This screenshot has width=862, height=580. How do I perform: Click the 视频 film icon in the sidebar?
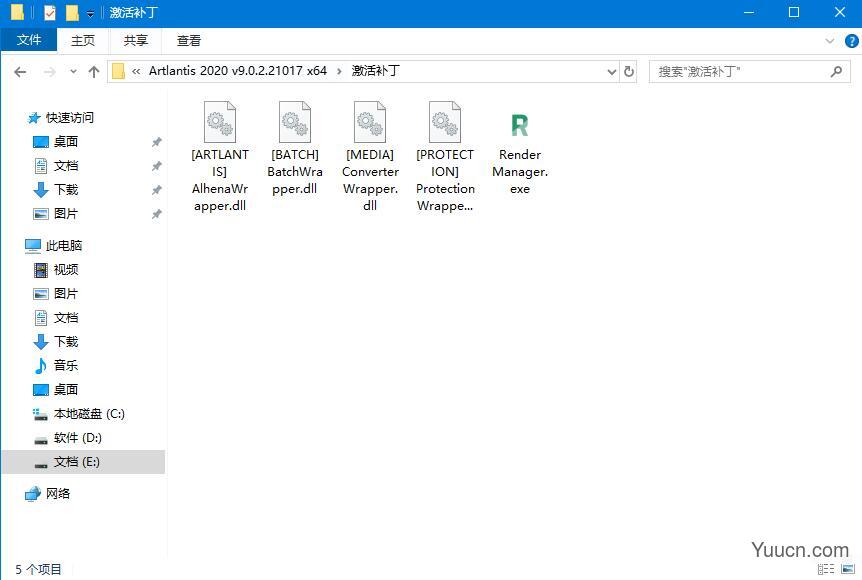click(41, 270)
